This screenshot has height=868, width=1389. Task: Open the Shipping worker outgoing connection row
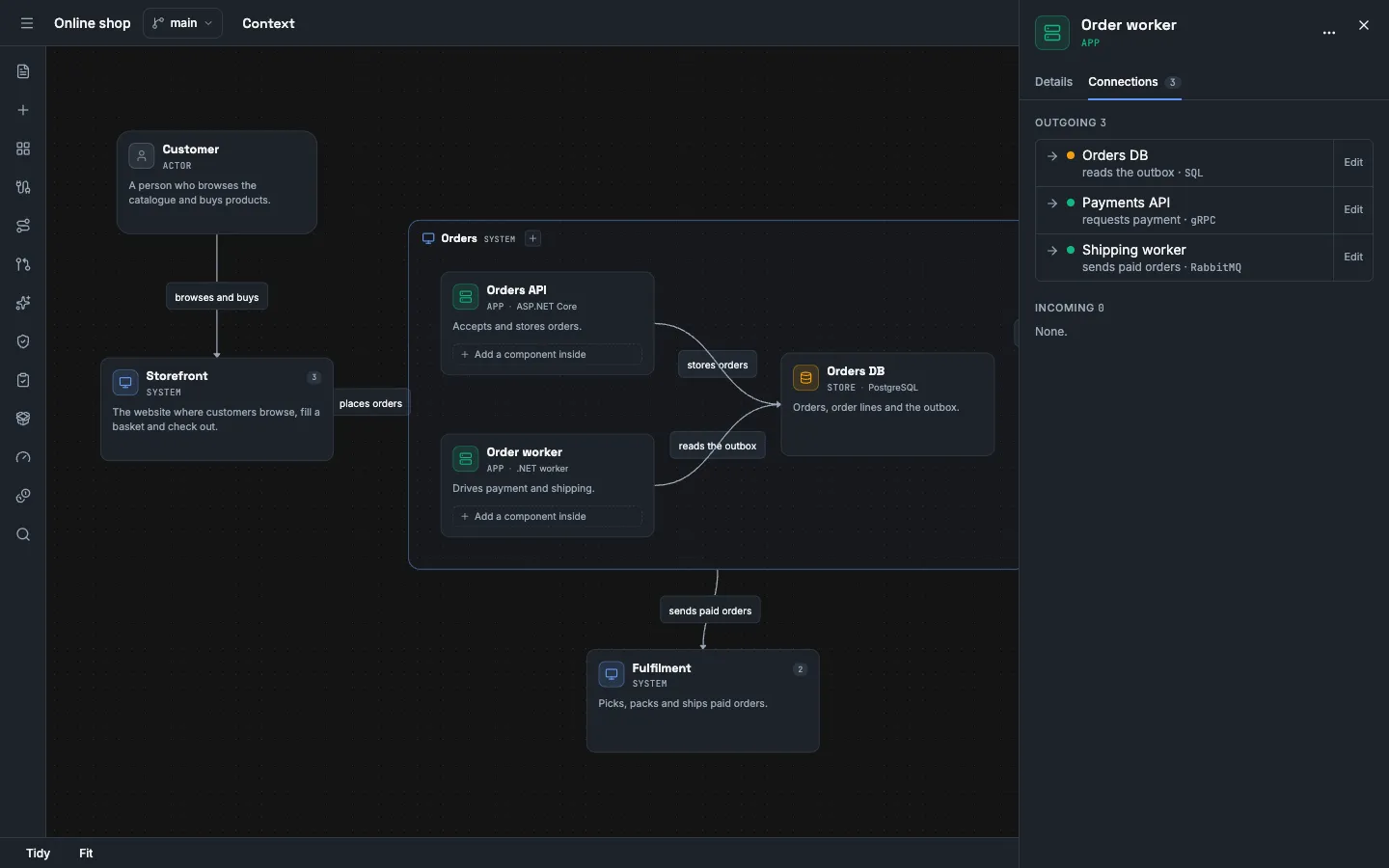tap(1185, 258)
